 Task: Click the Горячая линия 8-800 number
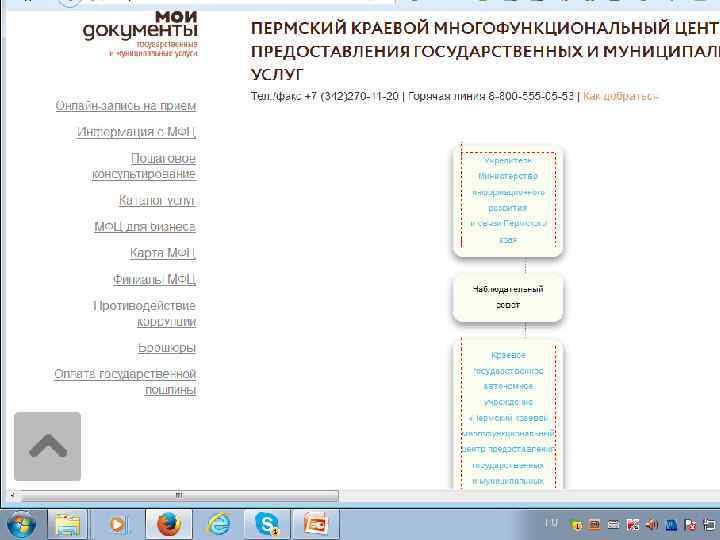pyautogui.click(x=491, y=96)
